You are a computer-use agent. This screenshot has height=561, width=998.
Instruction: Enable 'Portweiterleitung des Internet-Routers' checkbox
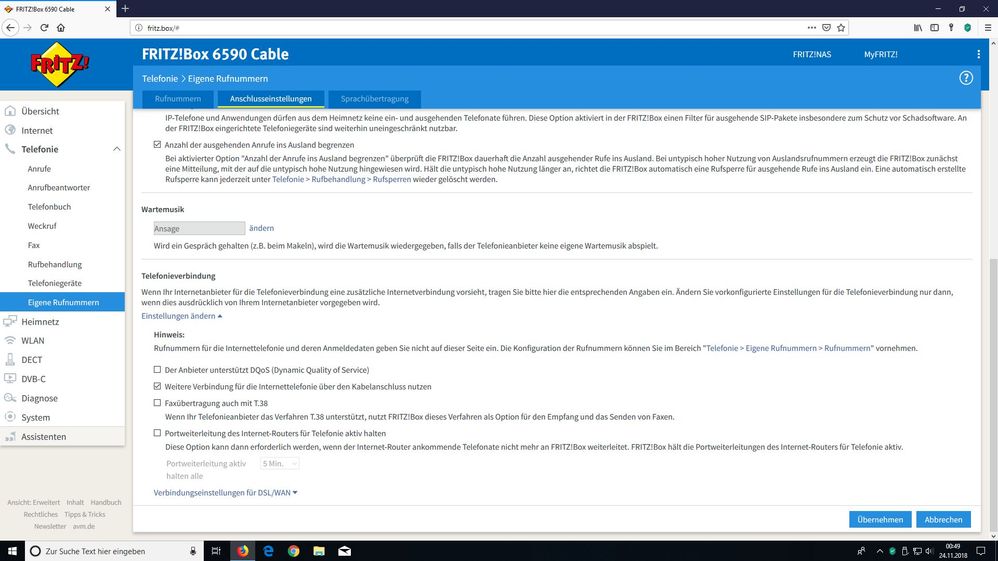click(x=157, y=432)
